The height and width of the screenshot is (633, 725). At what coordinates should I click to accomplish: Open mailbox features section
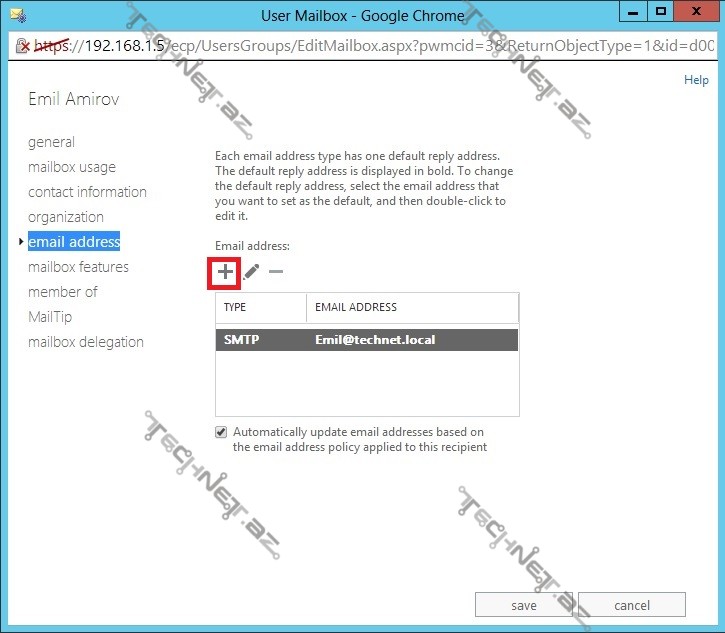point(78,267)
